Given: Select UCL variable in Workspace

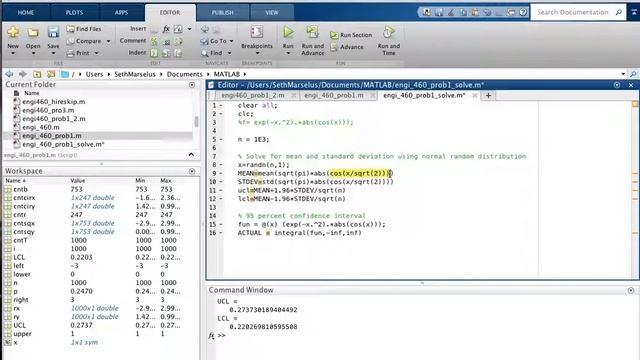Looking at the screenshot, I should (19, 325).
